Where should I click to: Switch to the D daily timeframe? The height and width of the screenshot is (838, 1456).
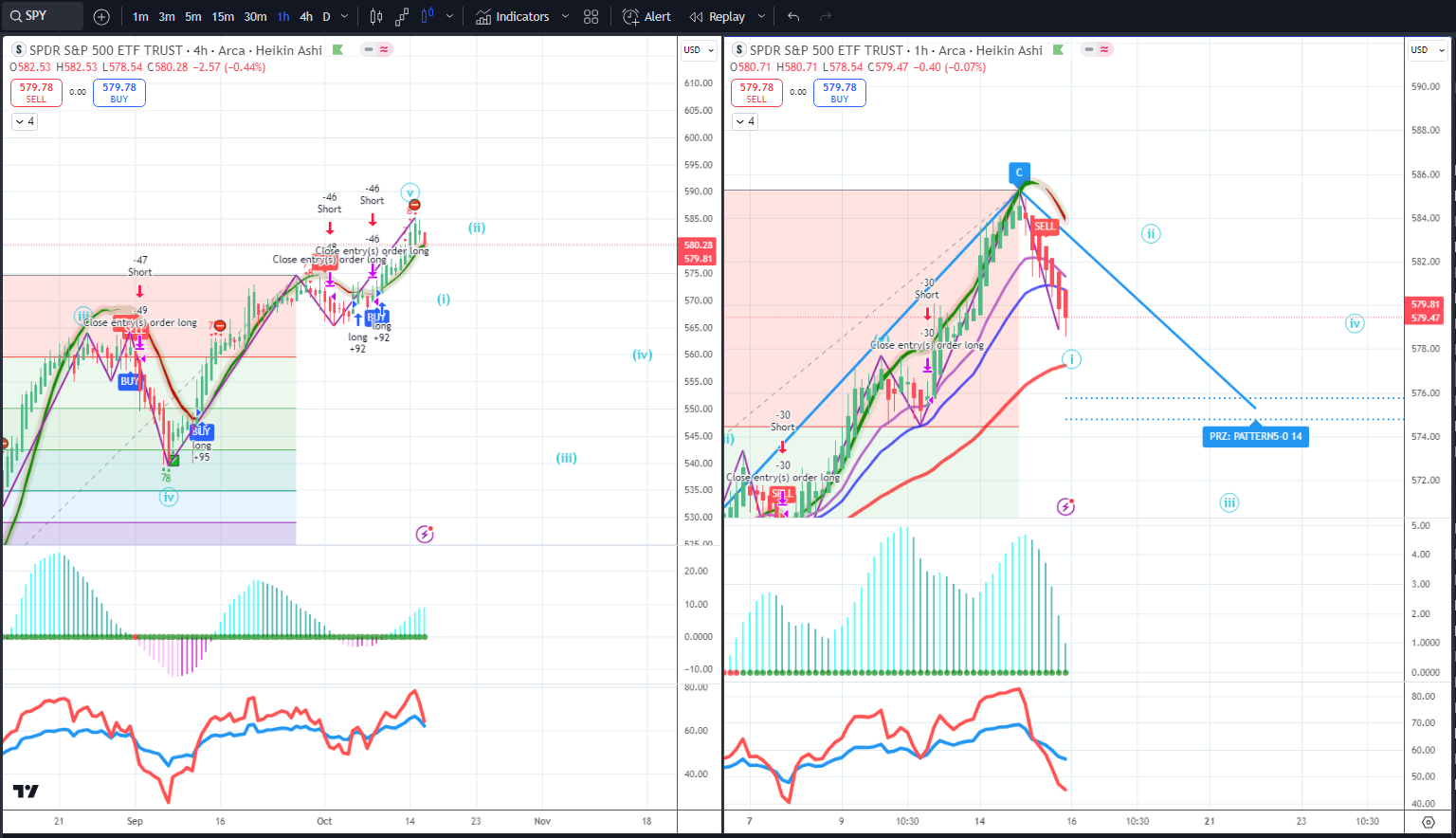click(326, 16)
